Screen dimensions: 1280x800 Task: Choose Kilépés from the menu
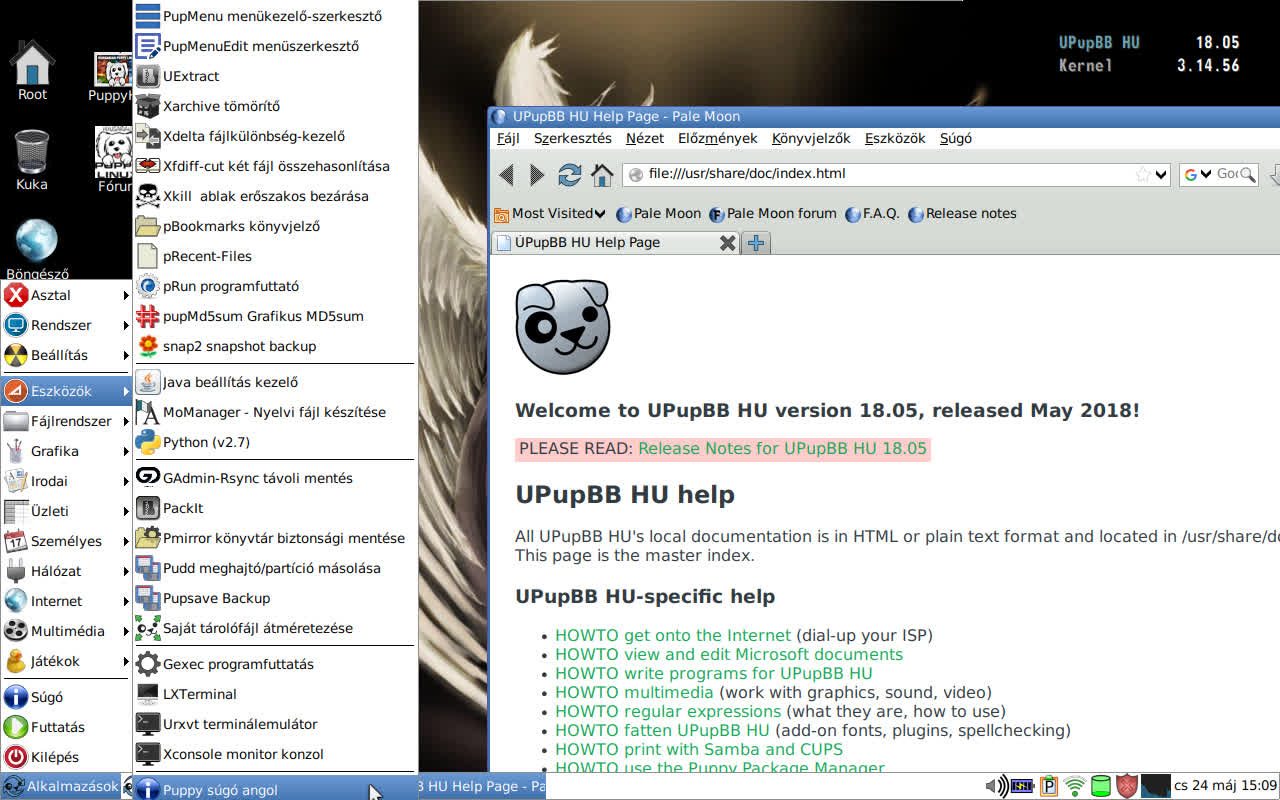pos(67,757)
